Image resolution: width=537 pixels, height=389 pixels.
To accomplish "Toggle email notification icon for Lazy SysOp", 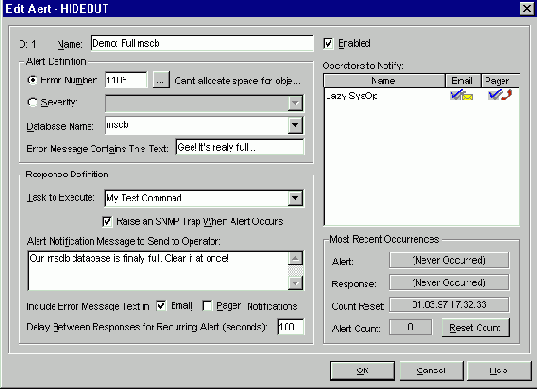I will click(462, 95).
